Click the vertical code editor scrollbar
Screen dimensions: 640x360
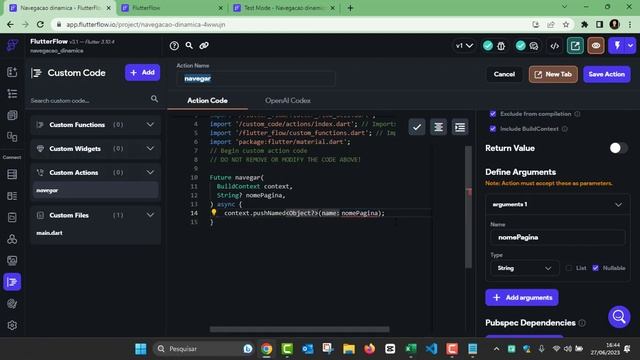(x=468, y=208)
